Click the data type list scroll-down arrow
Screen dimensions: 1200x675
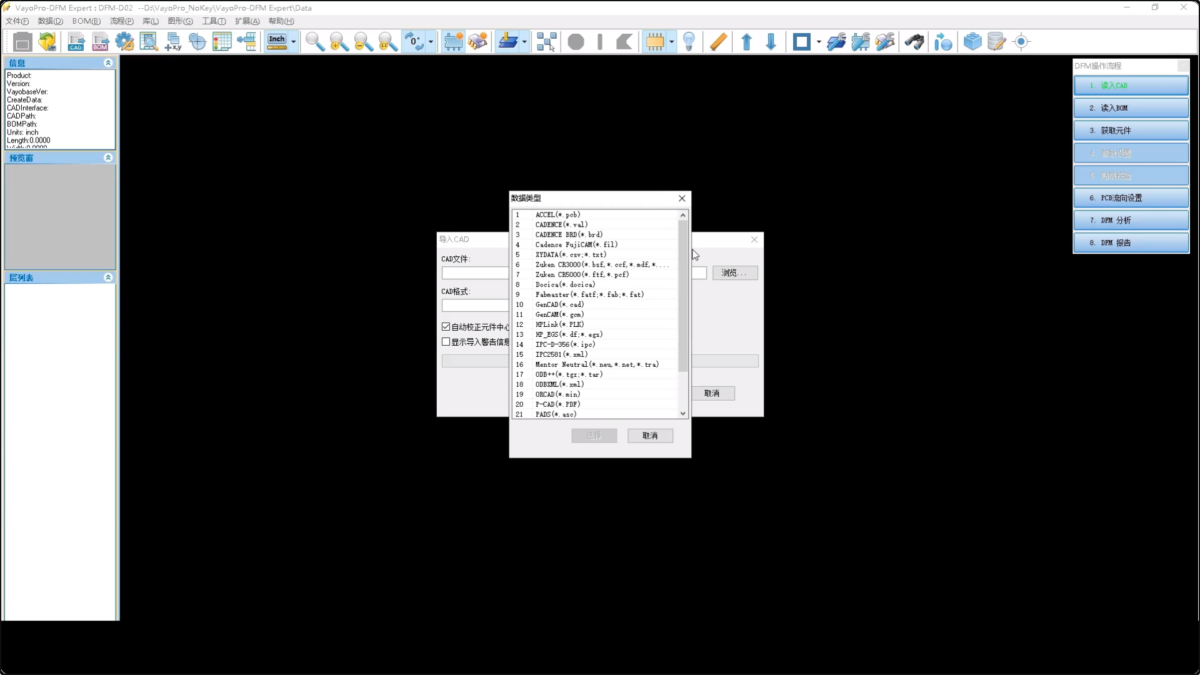point(684,413)
